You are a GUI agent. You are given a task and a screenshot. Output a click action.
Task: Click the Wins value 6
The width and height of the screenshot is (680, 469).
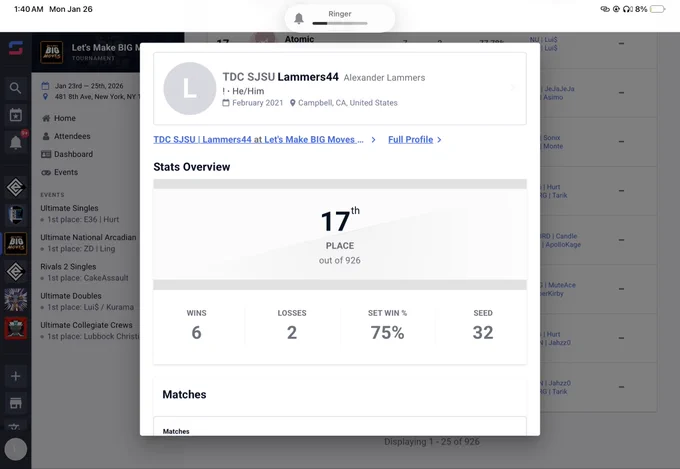(x=196, y=333)
